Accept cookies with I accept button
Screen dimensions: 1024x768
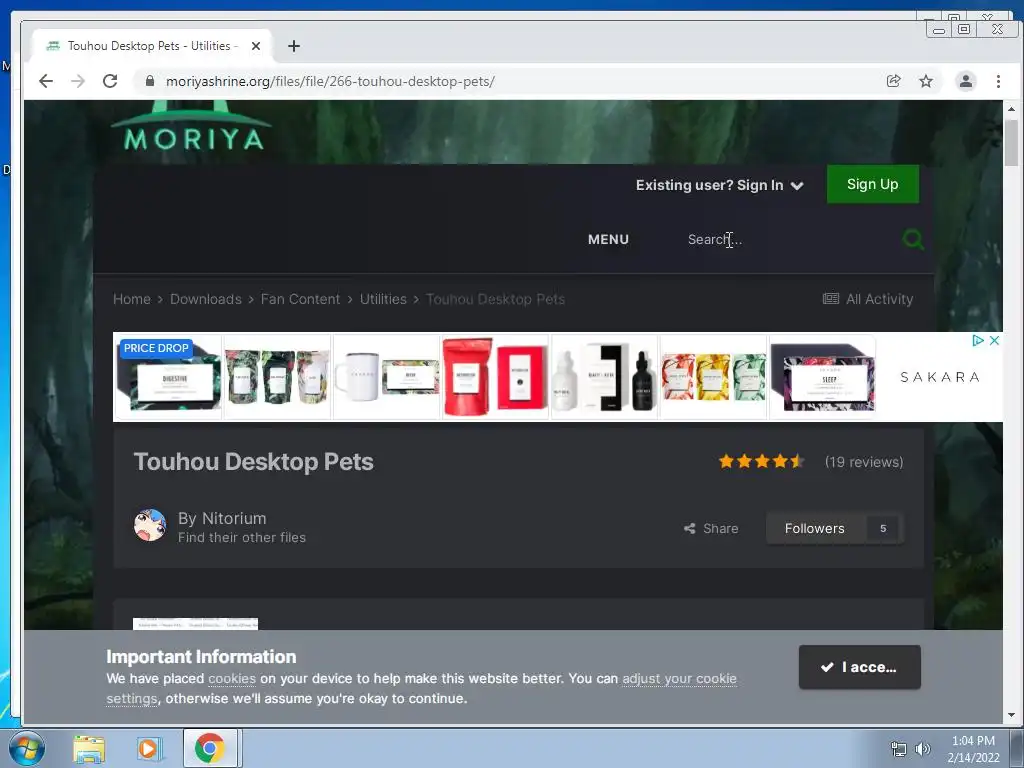[x=859, y=667]
